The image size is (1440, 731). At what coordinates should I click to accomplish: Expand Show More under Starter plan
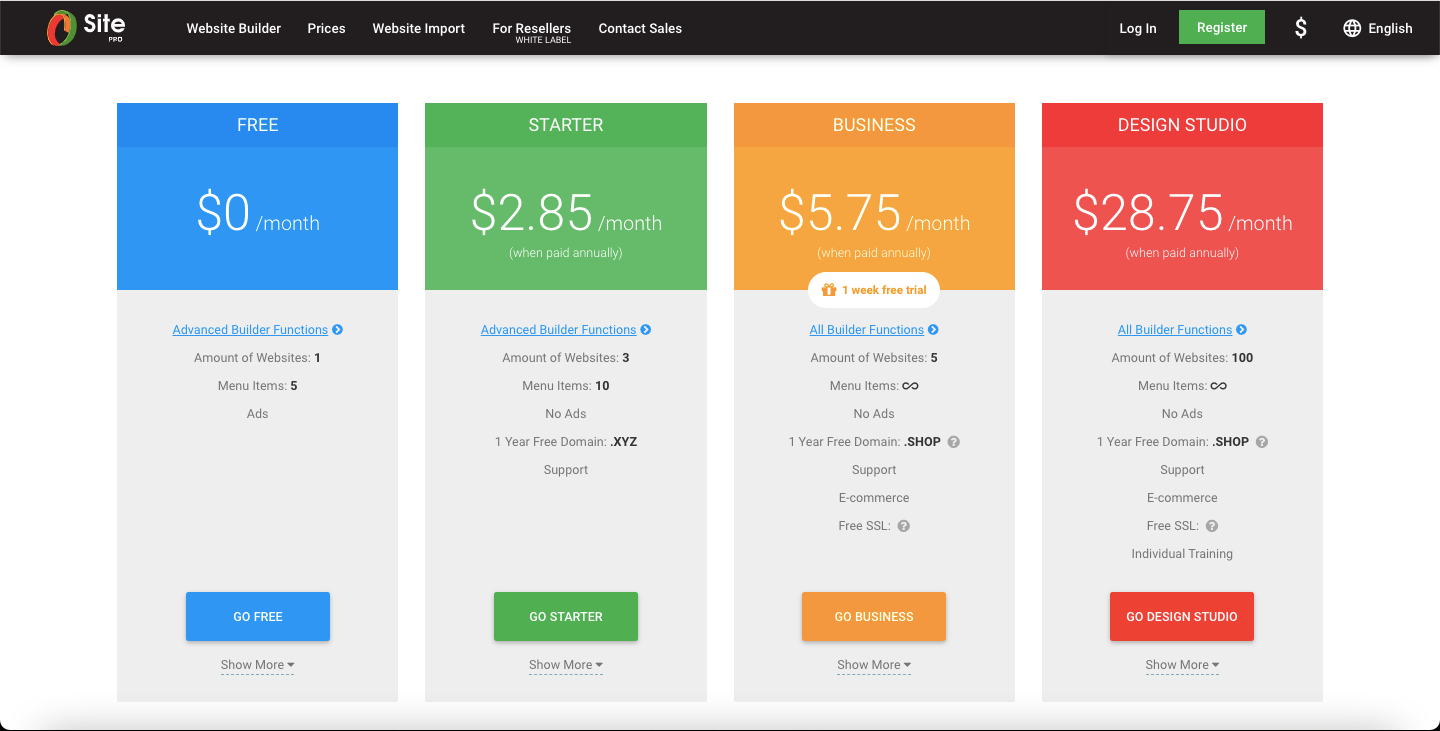pyautogui.click(x=566, y=665)
